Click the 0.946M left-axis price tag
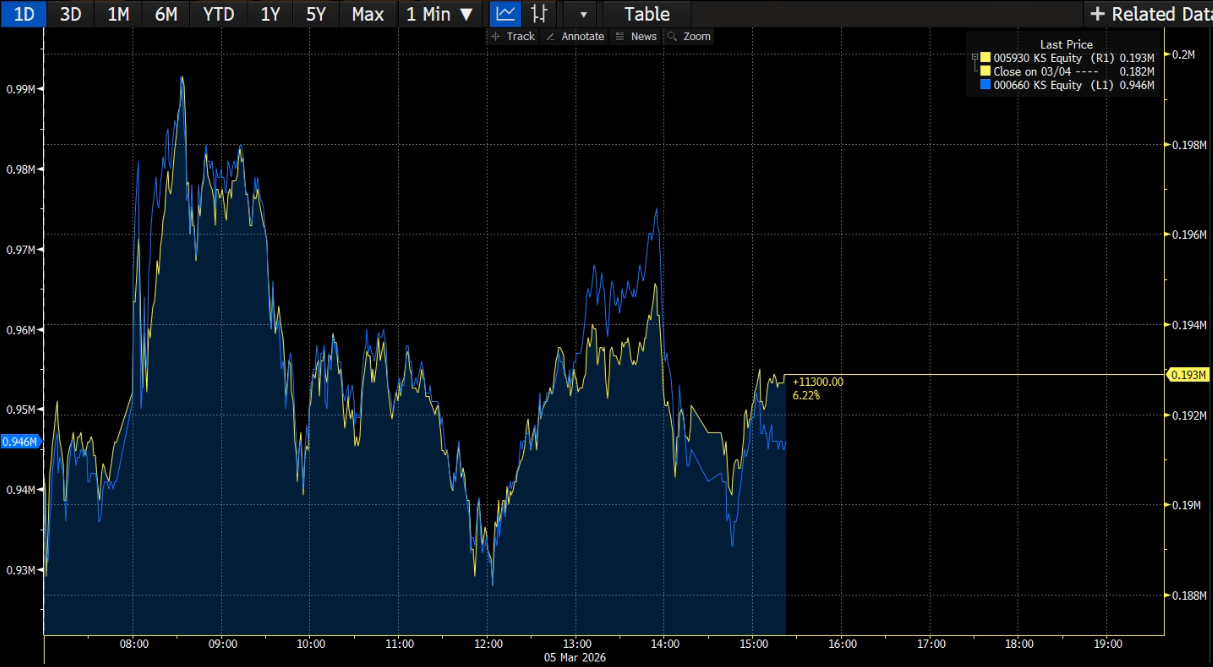The height and width of the screenshot is (667, 1213). 20,441
